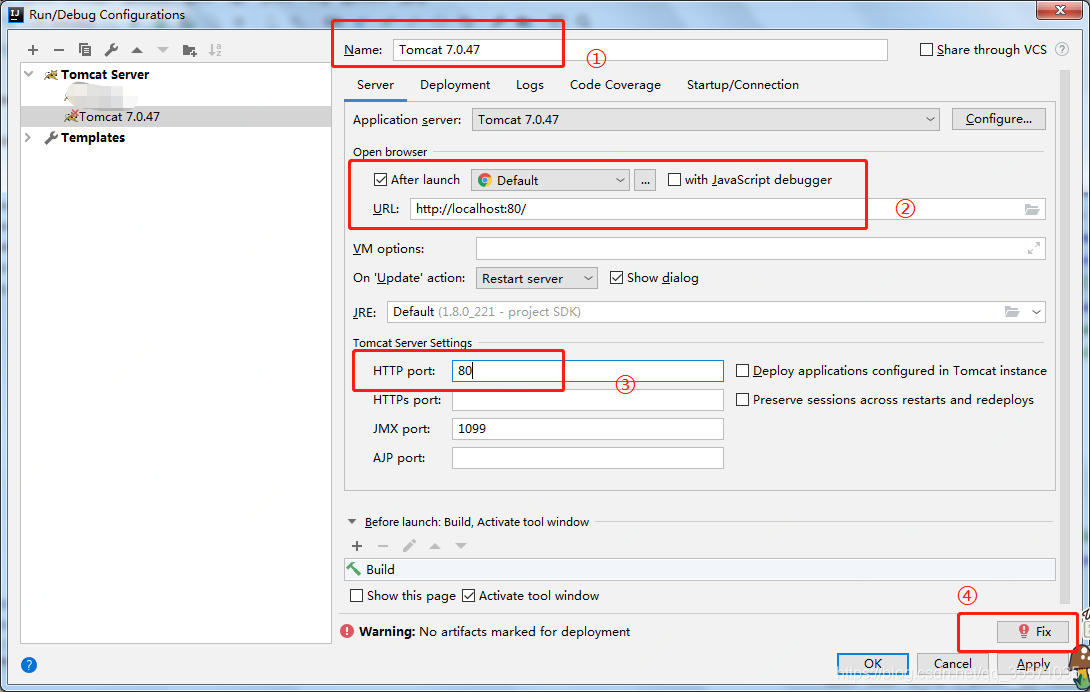
Task: Click the HTTPs port field
Action: [x=587, y=400]
